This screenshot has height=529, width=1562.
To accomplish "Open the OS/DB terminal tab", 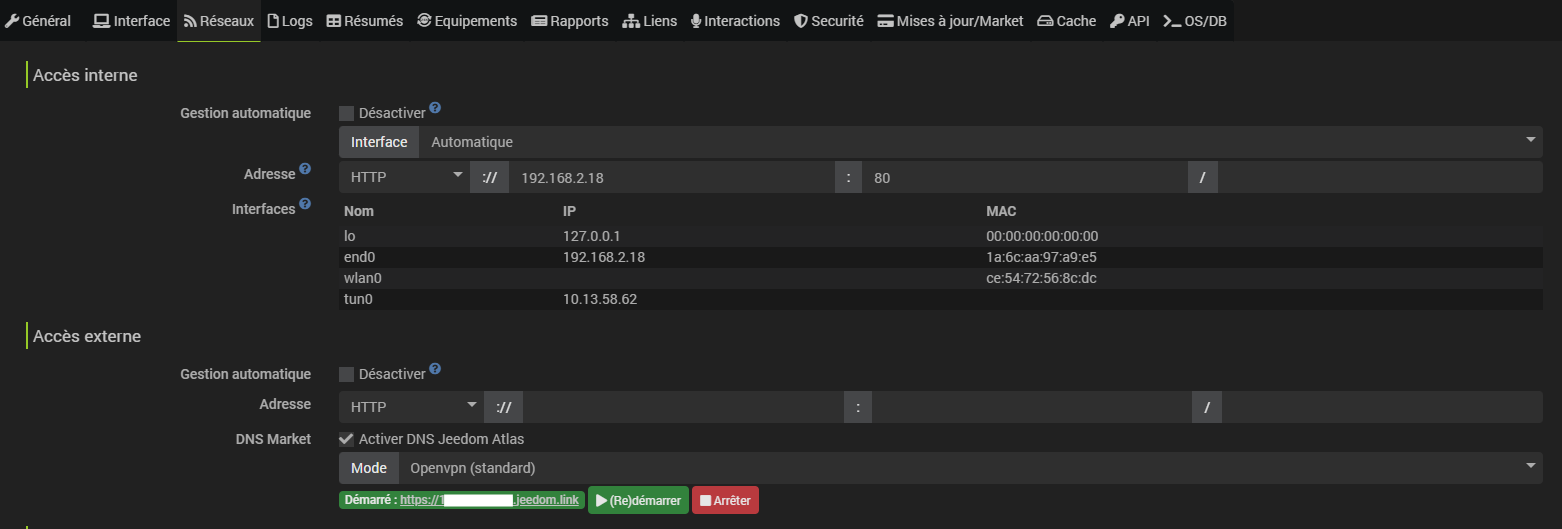I will coord(1194,21).
